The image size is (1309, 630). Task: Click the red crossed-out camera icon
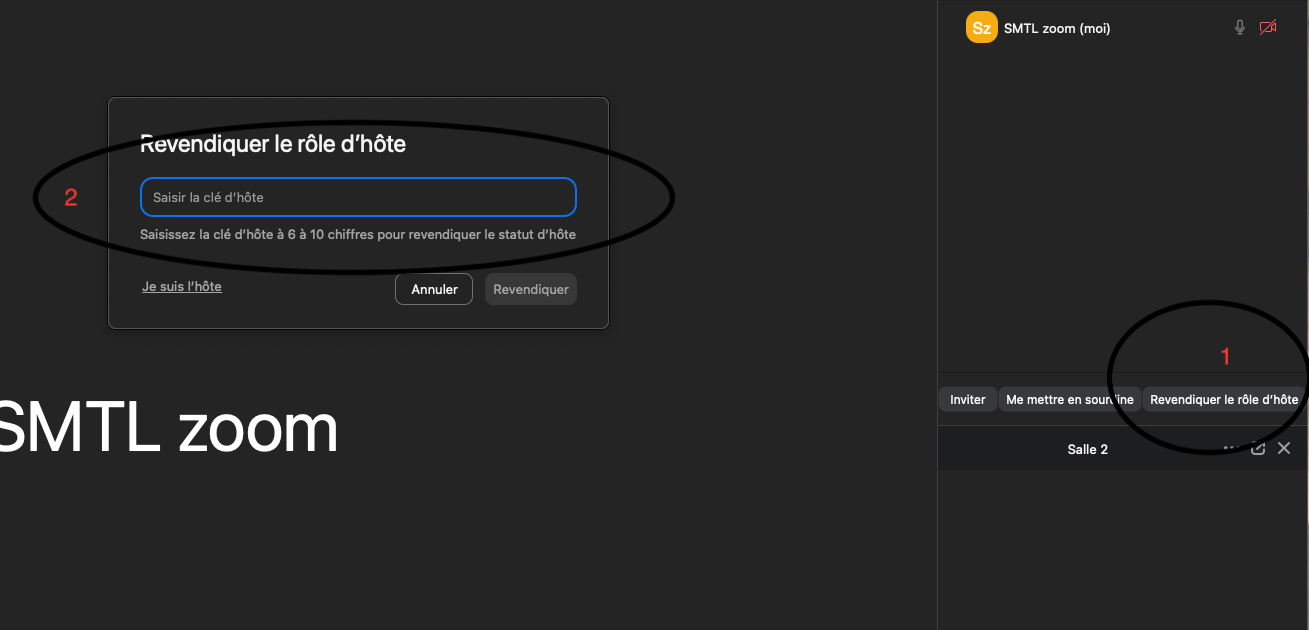[1268, 28]
